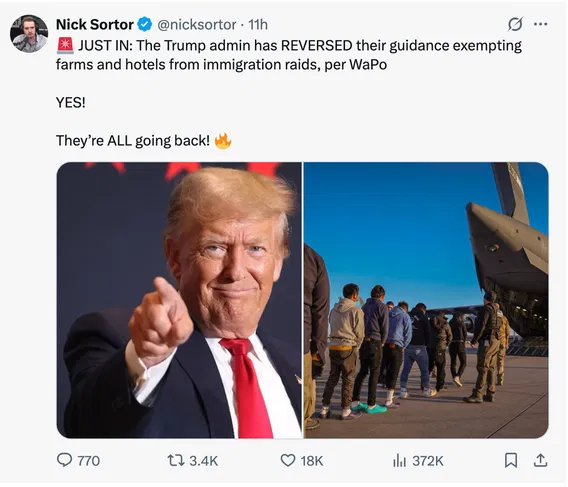Like the post with the heart icon
The width and height of the screenshot is (568, 487).
tap(288, 461)
